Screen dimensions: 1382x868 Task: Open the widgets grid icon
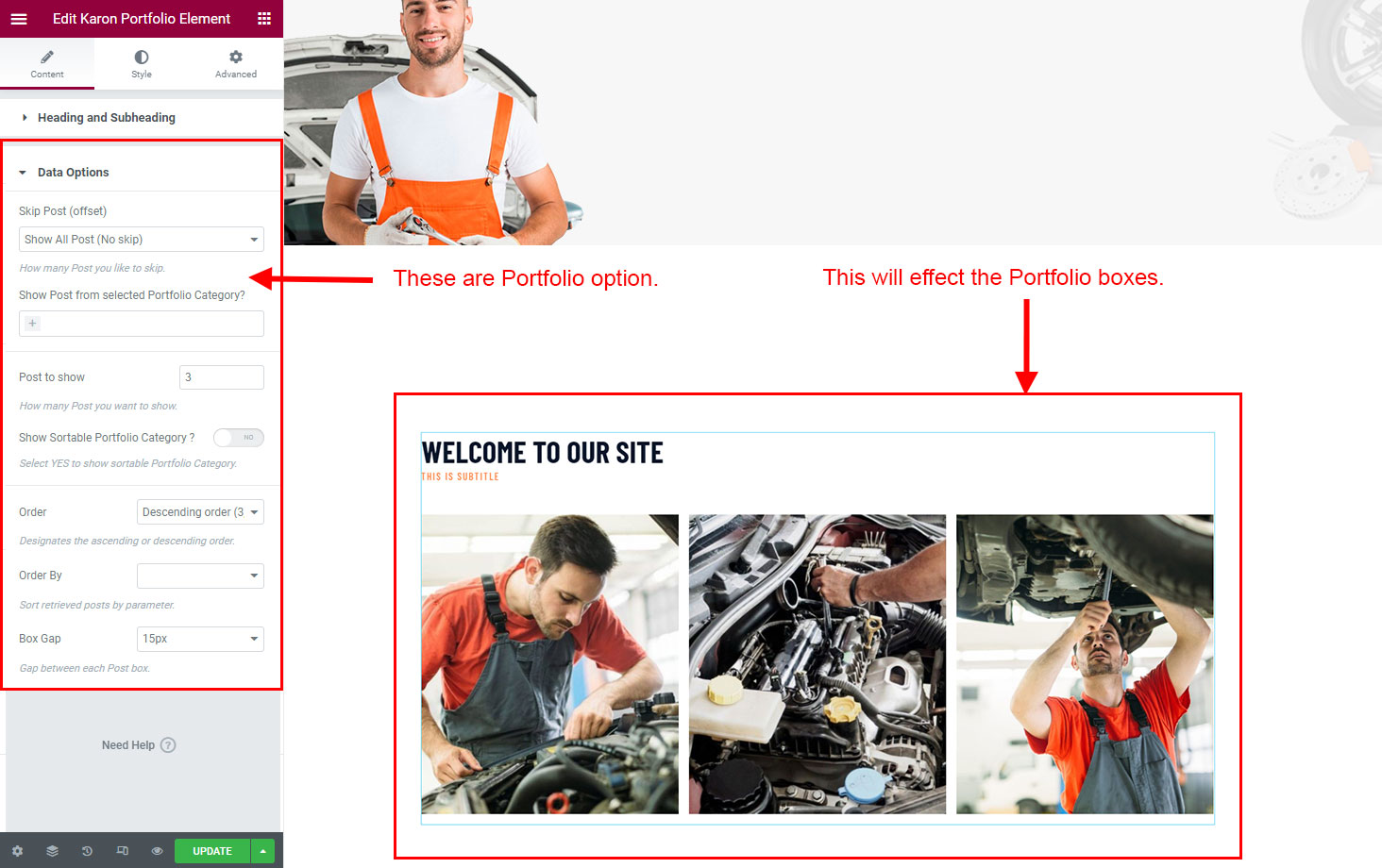point(264,19)
